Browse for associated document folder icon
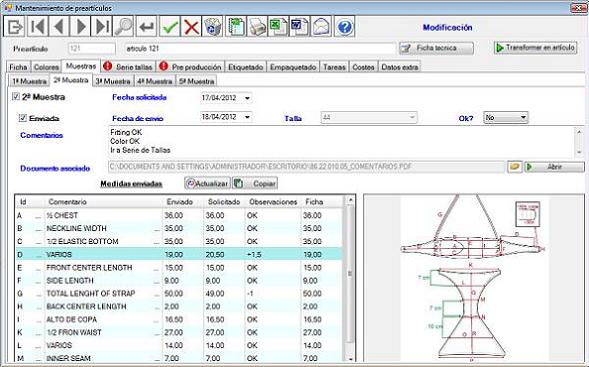Image resolution: width=589 pixels, height=367 pixels. 515,166
